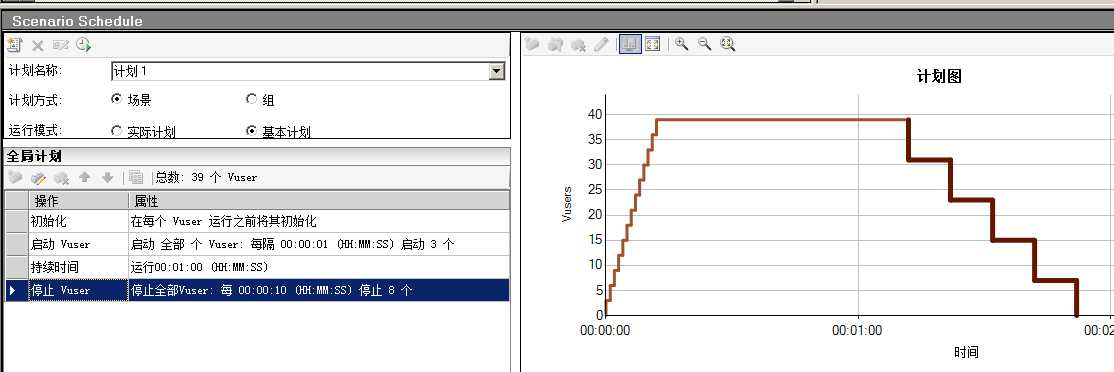Click the delete schedule X icon
The width and height of the screenshot is (1114, 372).
pos(38,45)
